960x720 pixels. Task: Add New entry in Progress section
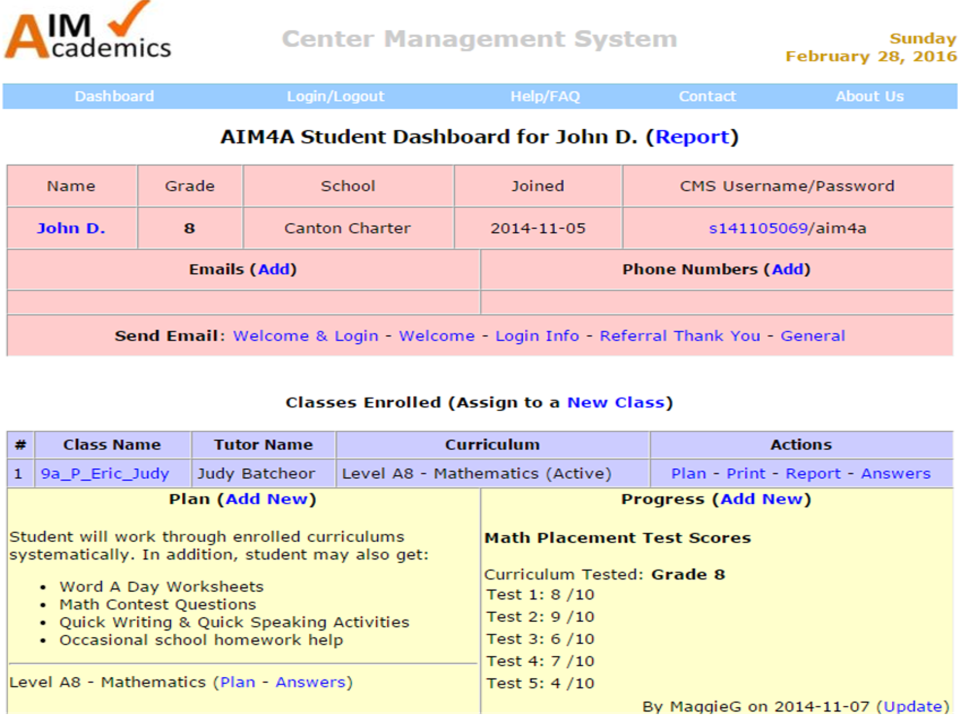(761, 498)
